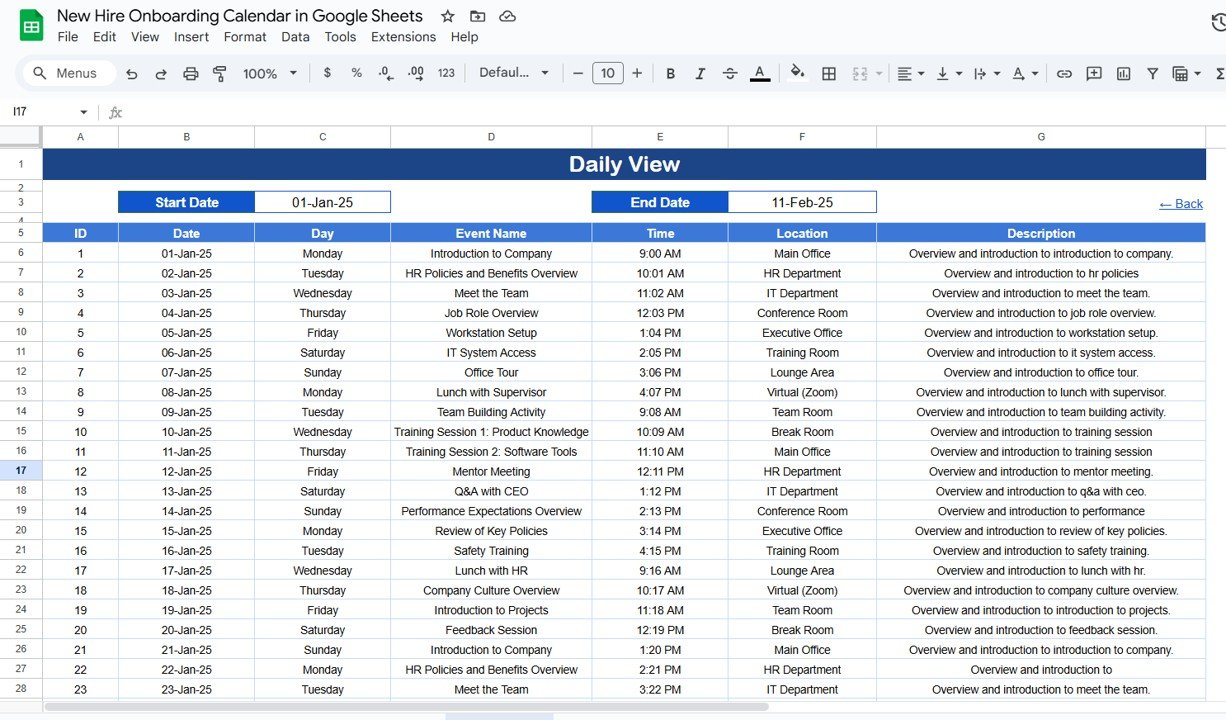1226x720 pixels.
Task: Insert a comment
Action: [1094, 73]
